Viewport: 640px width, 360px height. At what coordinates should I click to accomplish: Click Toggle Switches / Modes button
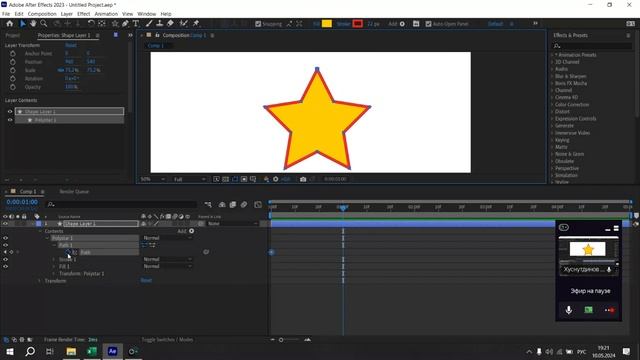pos(167,340)
